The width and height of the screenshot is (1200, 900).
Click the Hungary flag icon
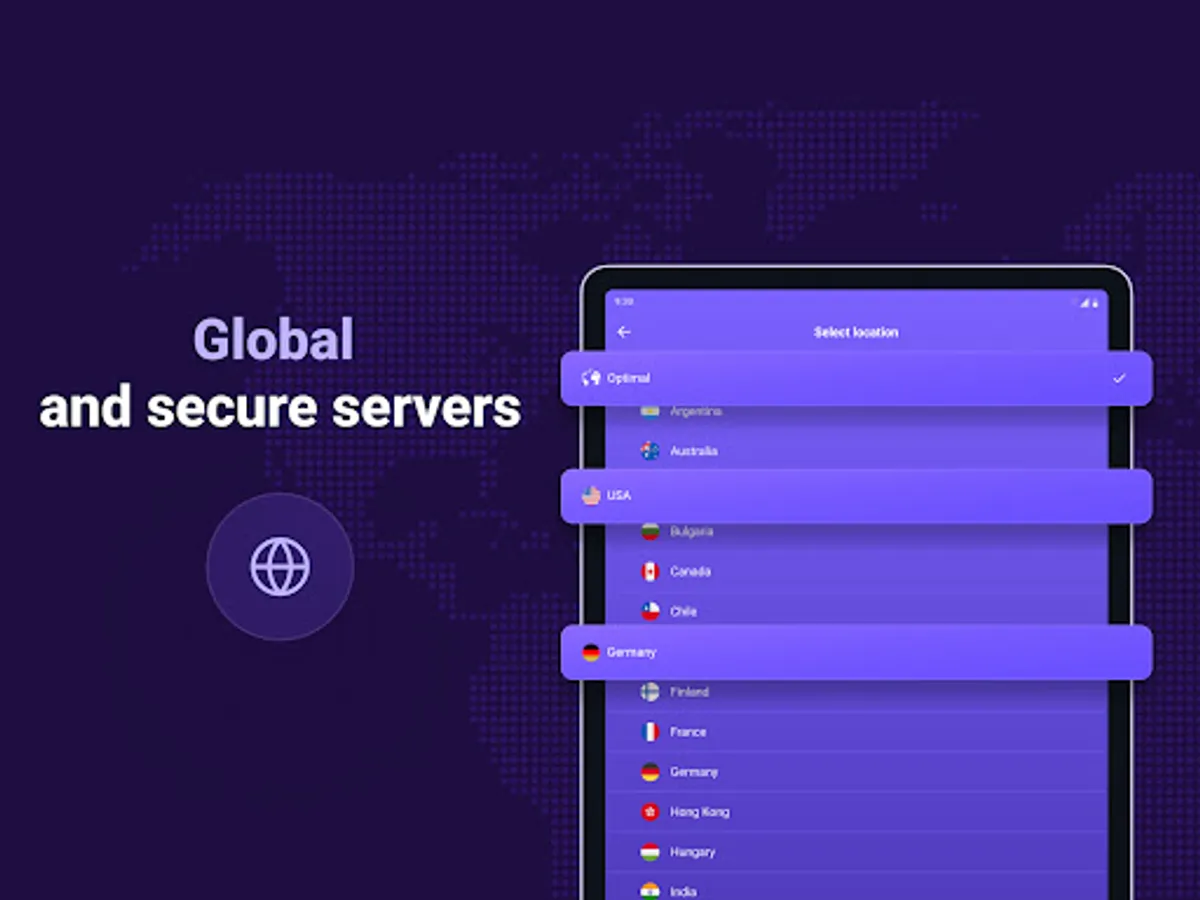650,852
